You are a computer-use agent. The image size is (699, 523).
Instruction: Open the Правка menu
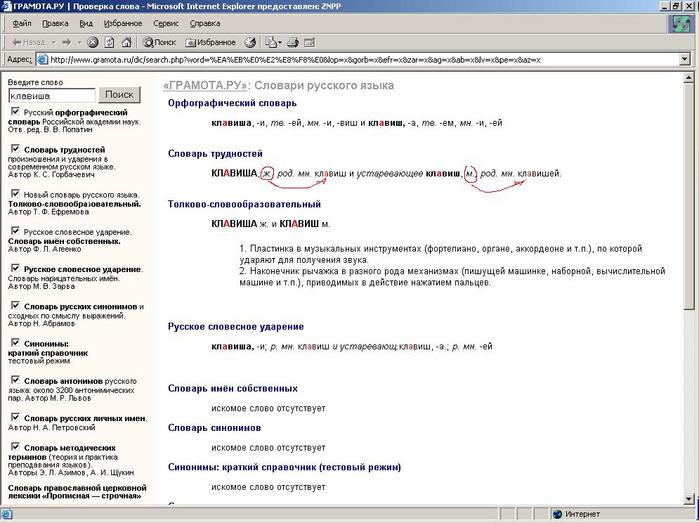pyautogui.click(x=55, y=23)
